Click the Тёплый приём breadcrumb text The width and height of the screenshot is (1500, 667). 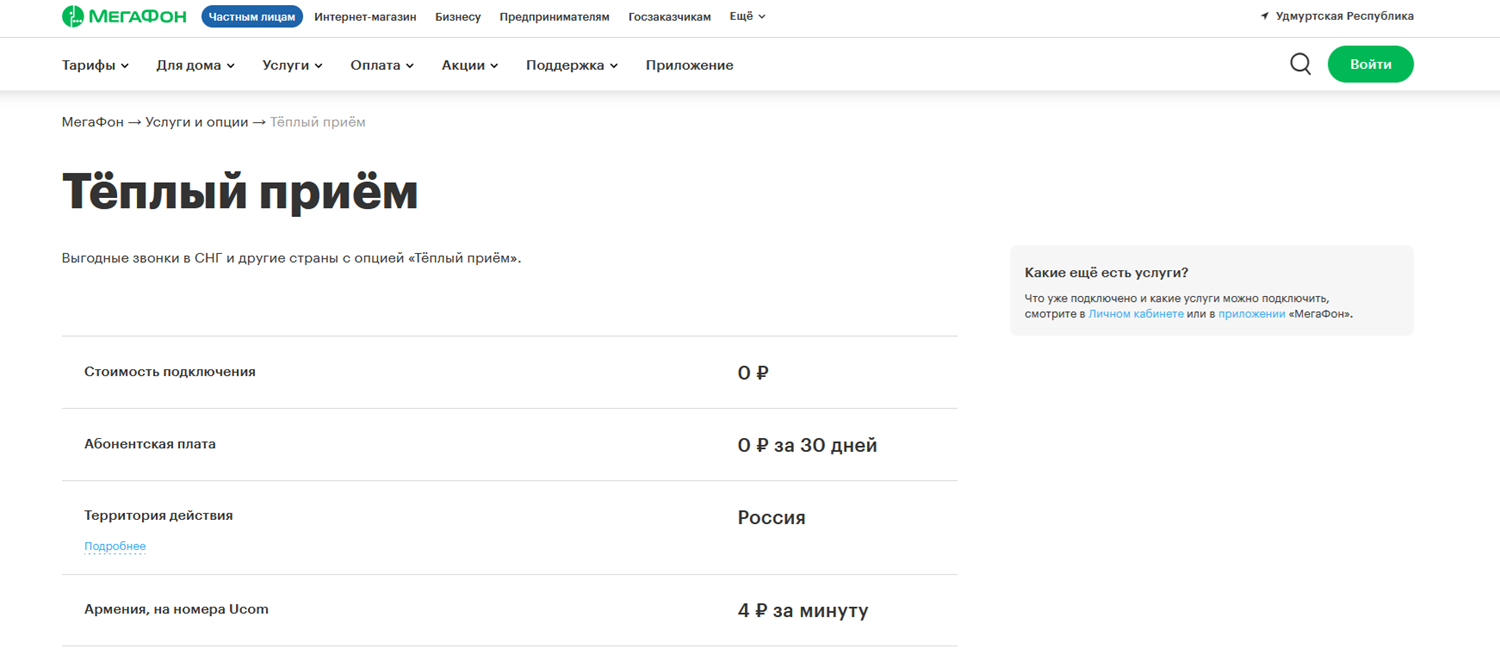click(318, 122)
